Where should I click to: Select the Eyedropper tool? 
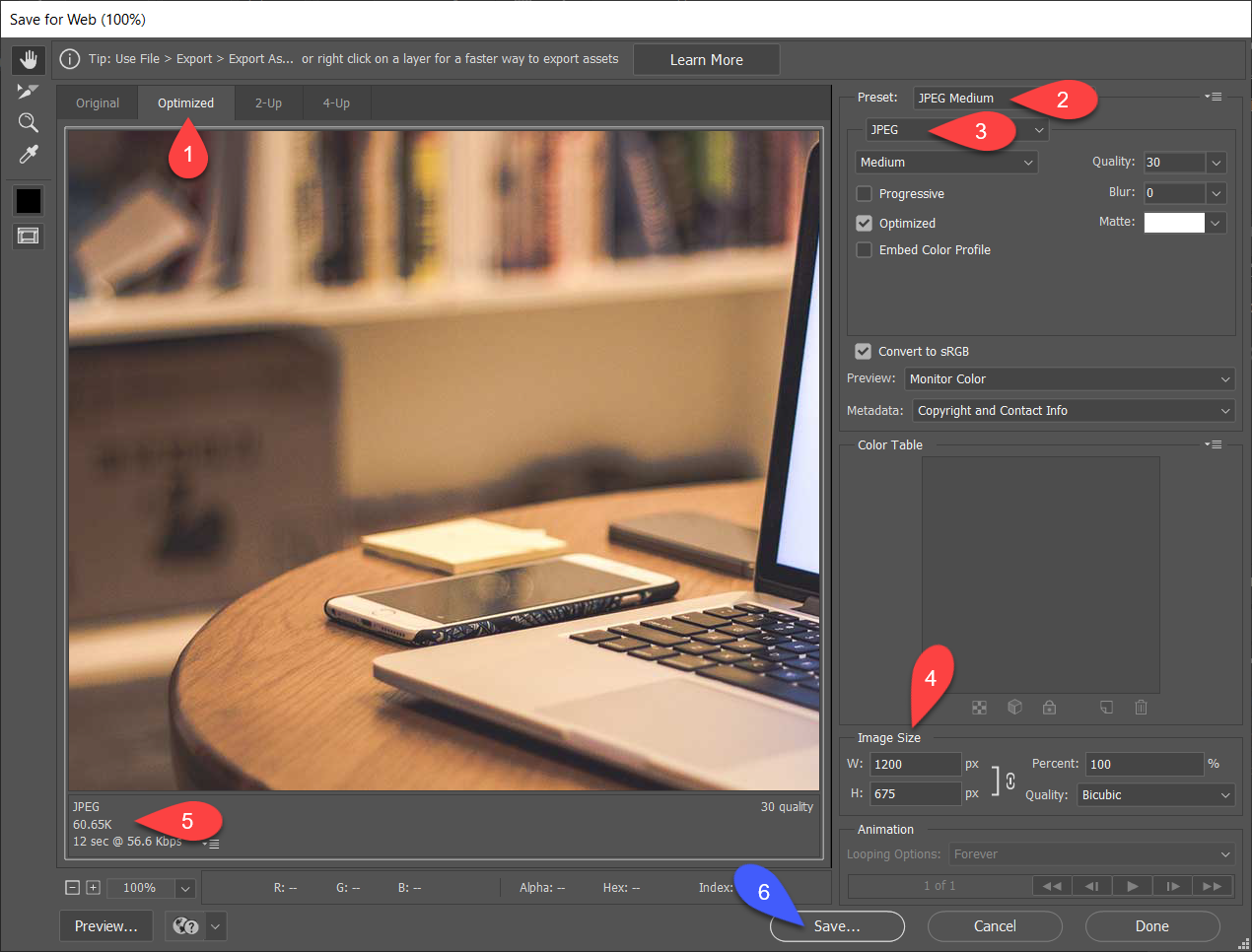[29, 155]
